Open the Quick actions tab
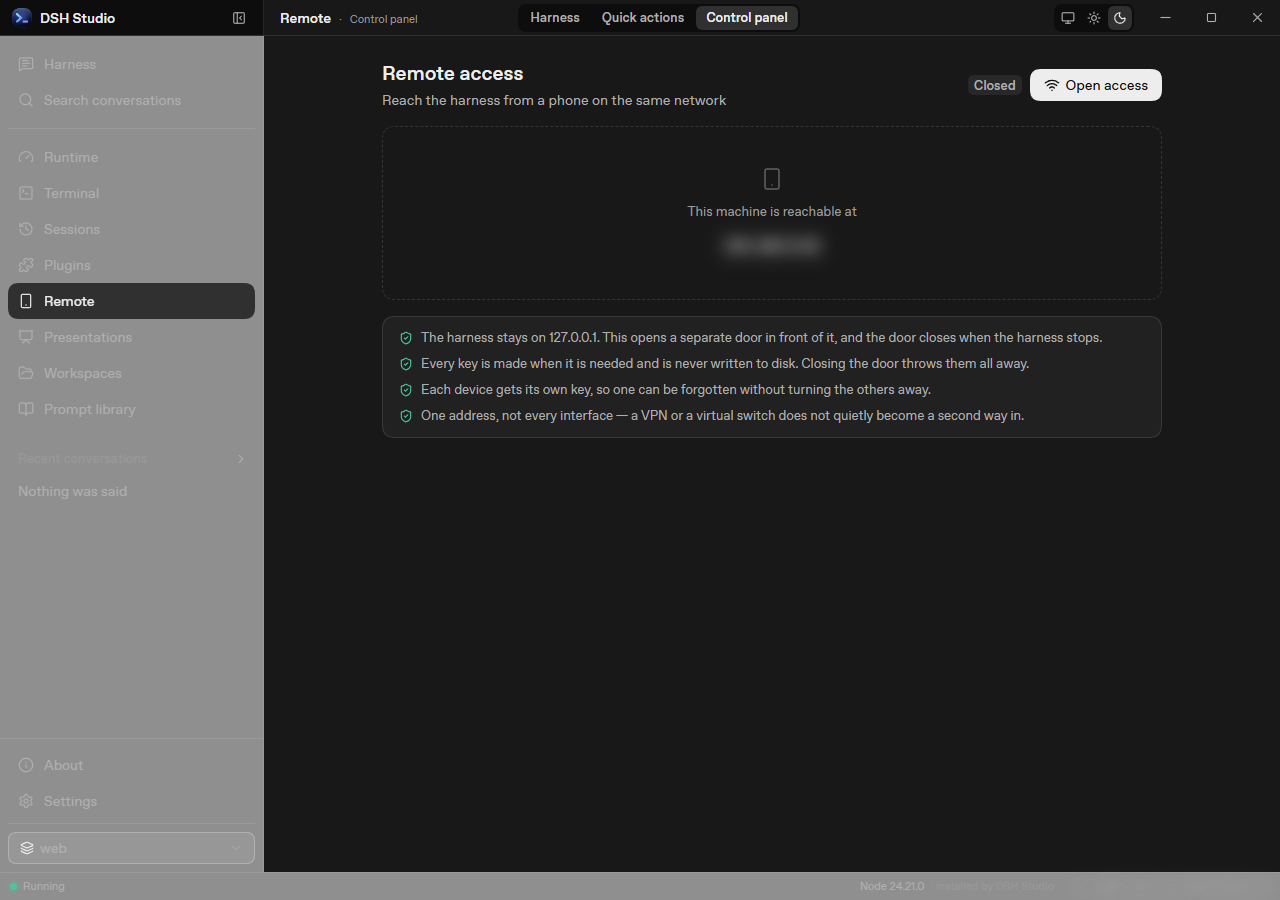This screenshot has width=1280, height=900. [643, 18]
